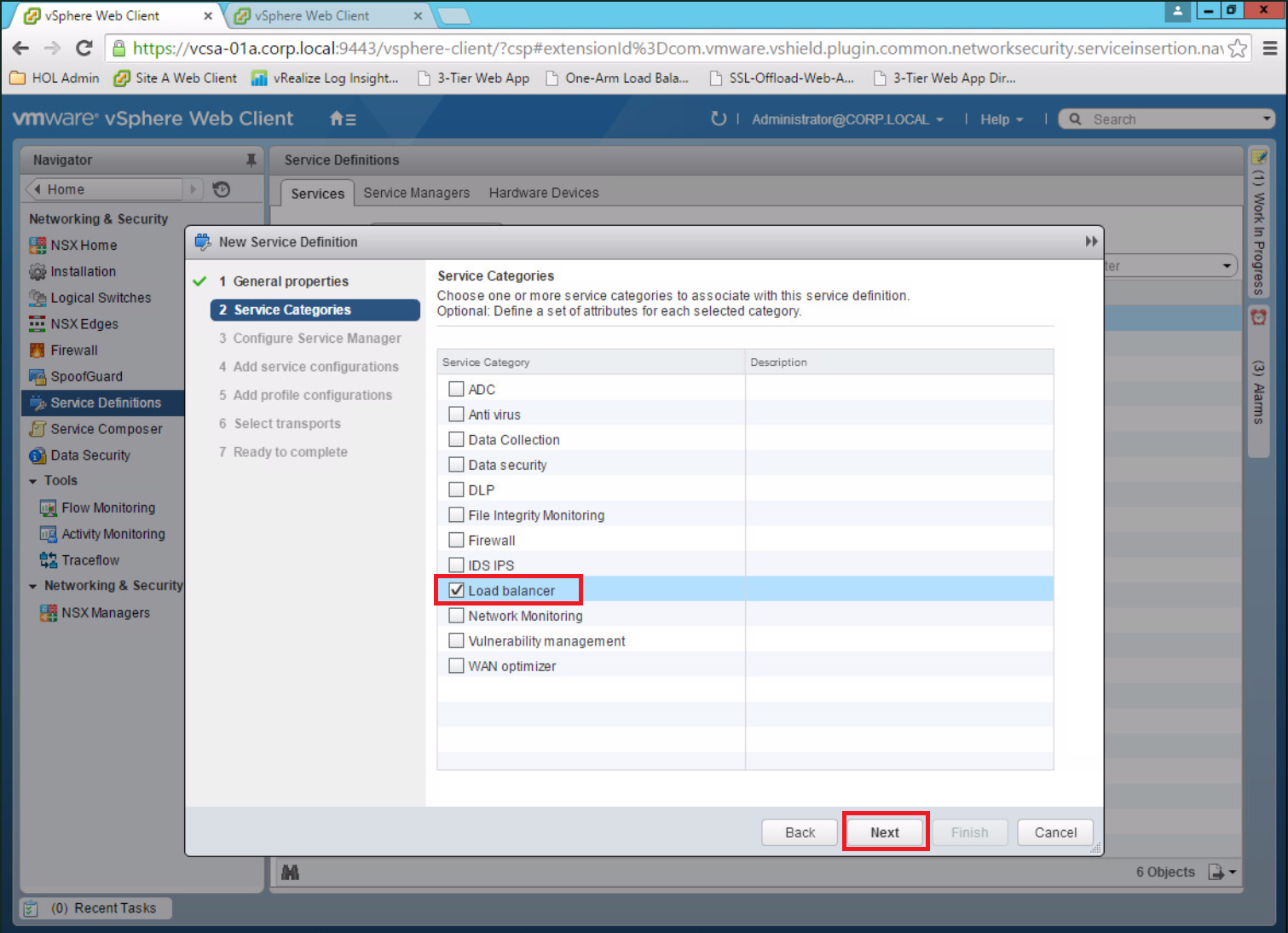Open the Site A Web Client bookmark
This screenshot has width=1288, height=933.
click(x=176, y=78)
